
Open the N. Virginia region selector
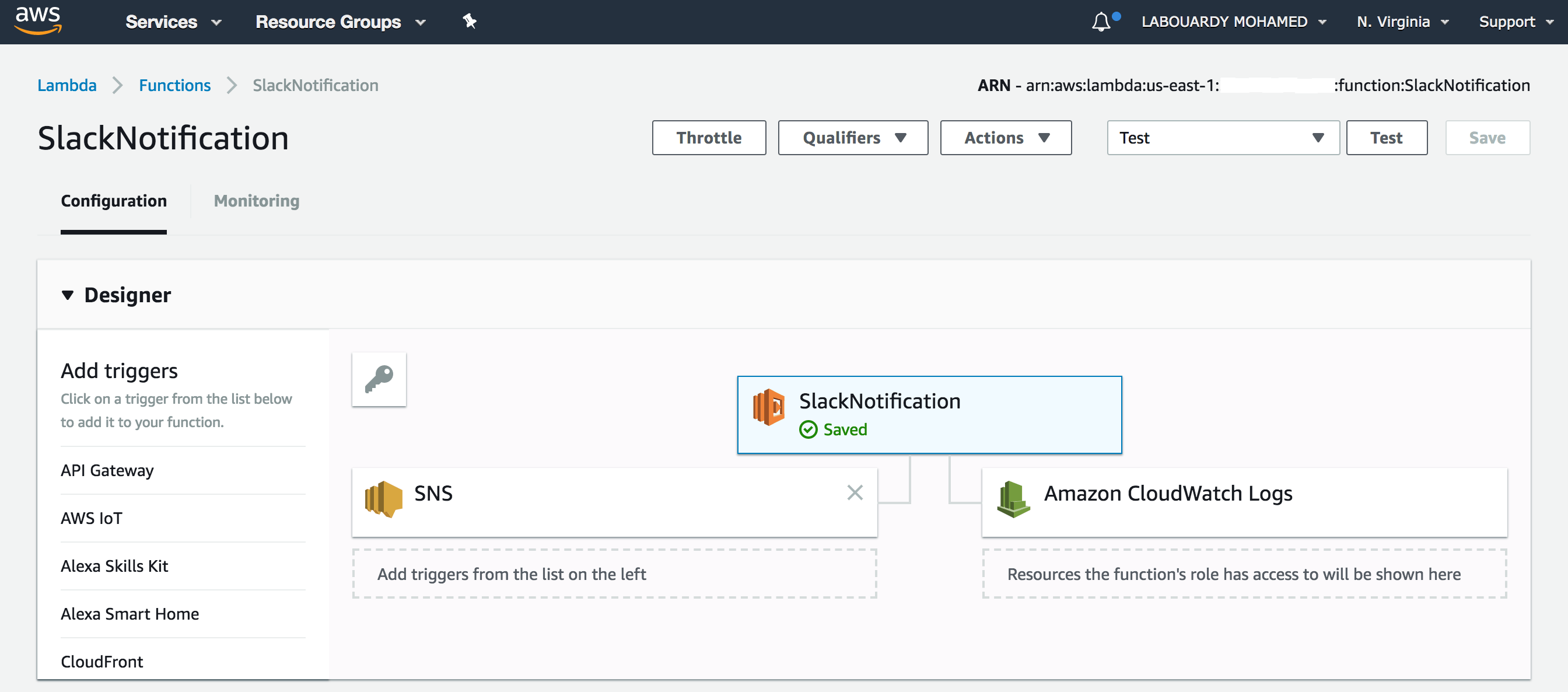[x=1402, y=22]
